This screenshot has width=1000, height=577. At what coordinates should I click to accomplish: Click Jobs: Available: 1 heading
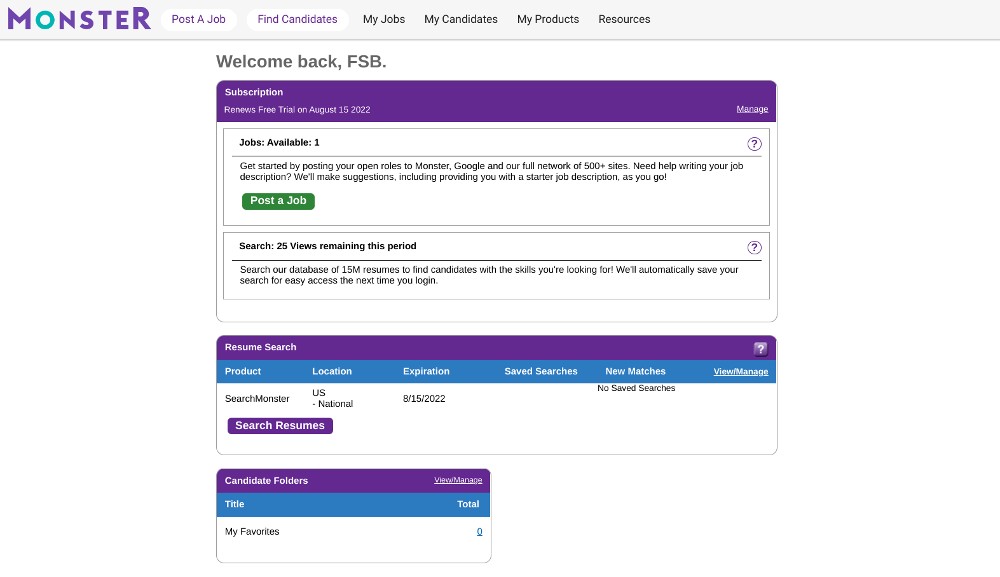pos(279,142)
